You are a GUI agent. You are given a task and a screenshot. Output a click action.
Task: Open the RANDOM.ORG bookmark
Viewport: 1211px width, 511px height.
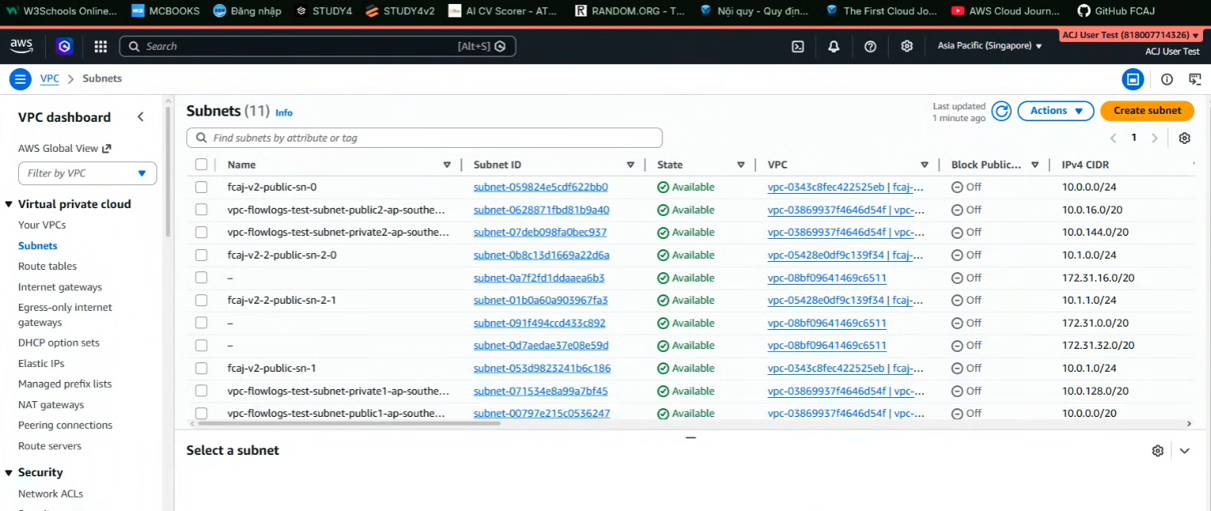click(630, 11)
